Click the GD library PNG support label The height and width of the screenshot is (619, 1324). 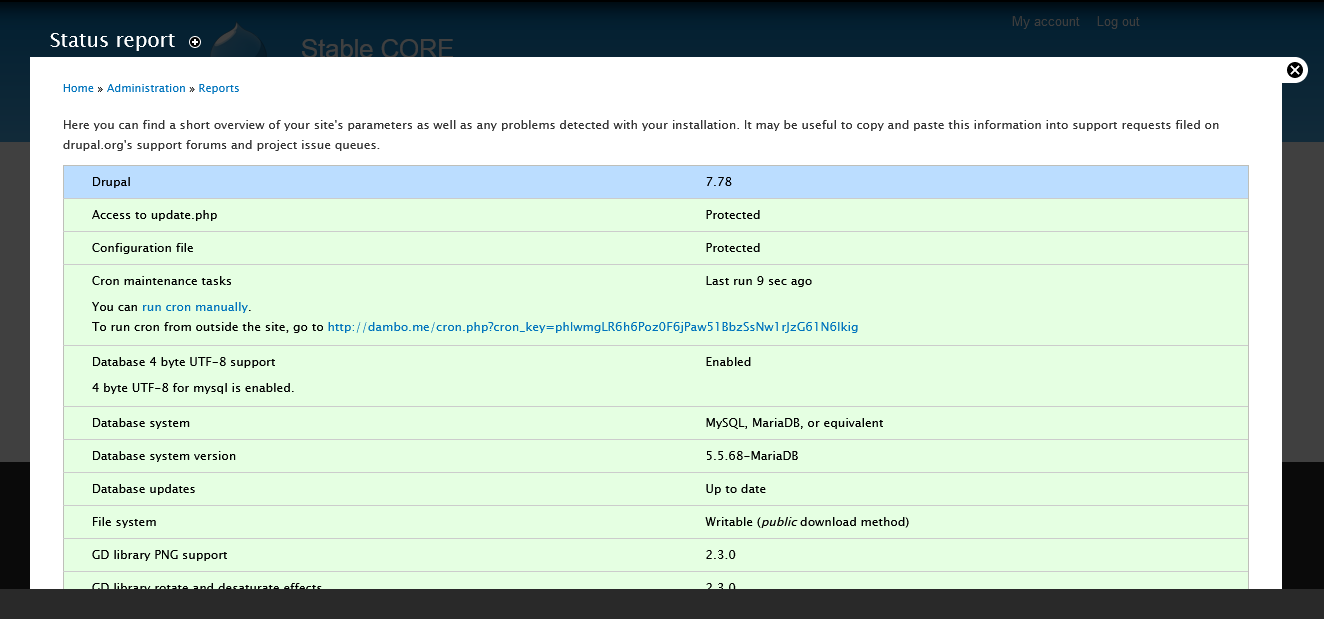click(x=159, y=555)
